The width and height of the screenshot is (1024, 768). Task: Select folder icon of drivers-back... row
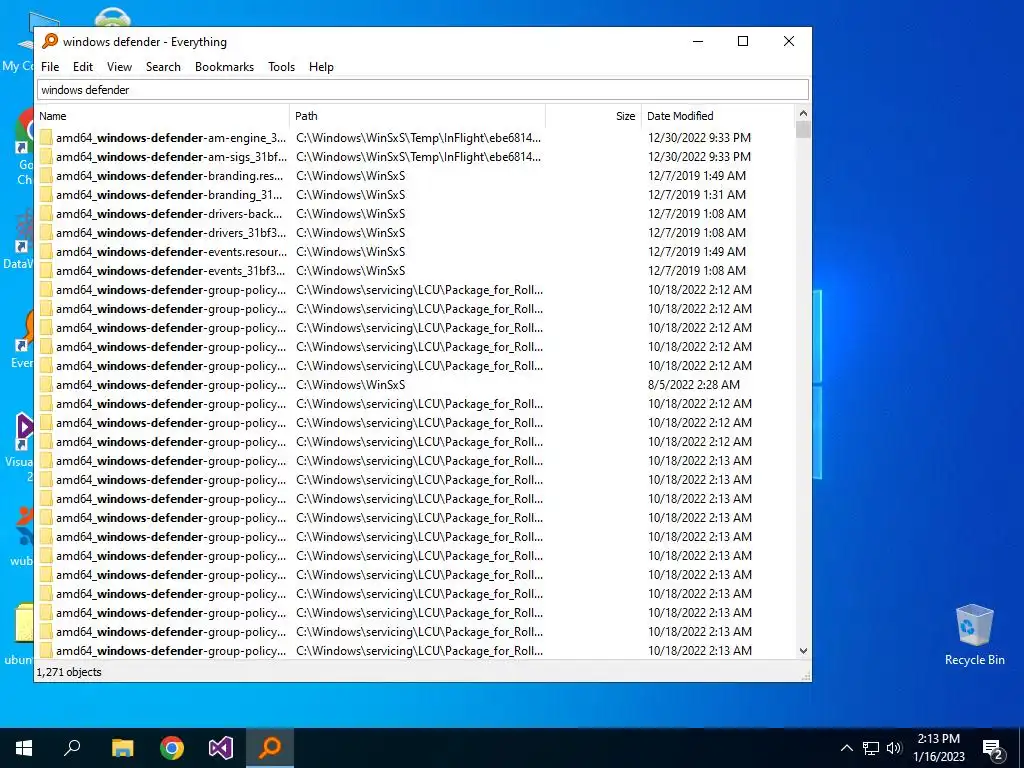46,214
